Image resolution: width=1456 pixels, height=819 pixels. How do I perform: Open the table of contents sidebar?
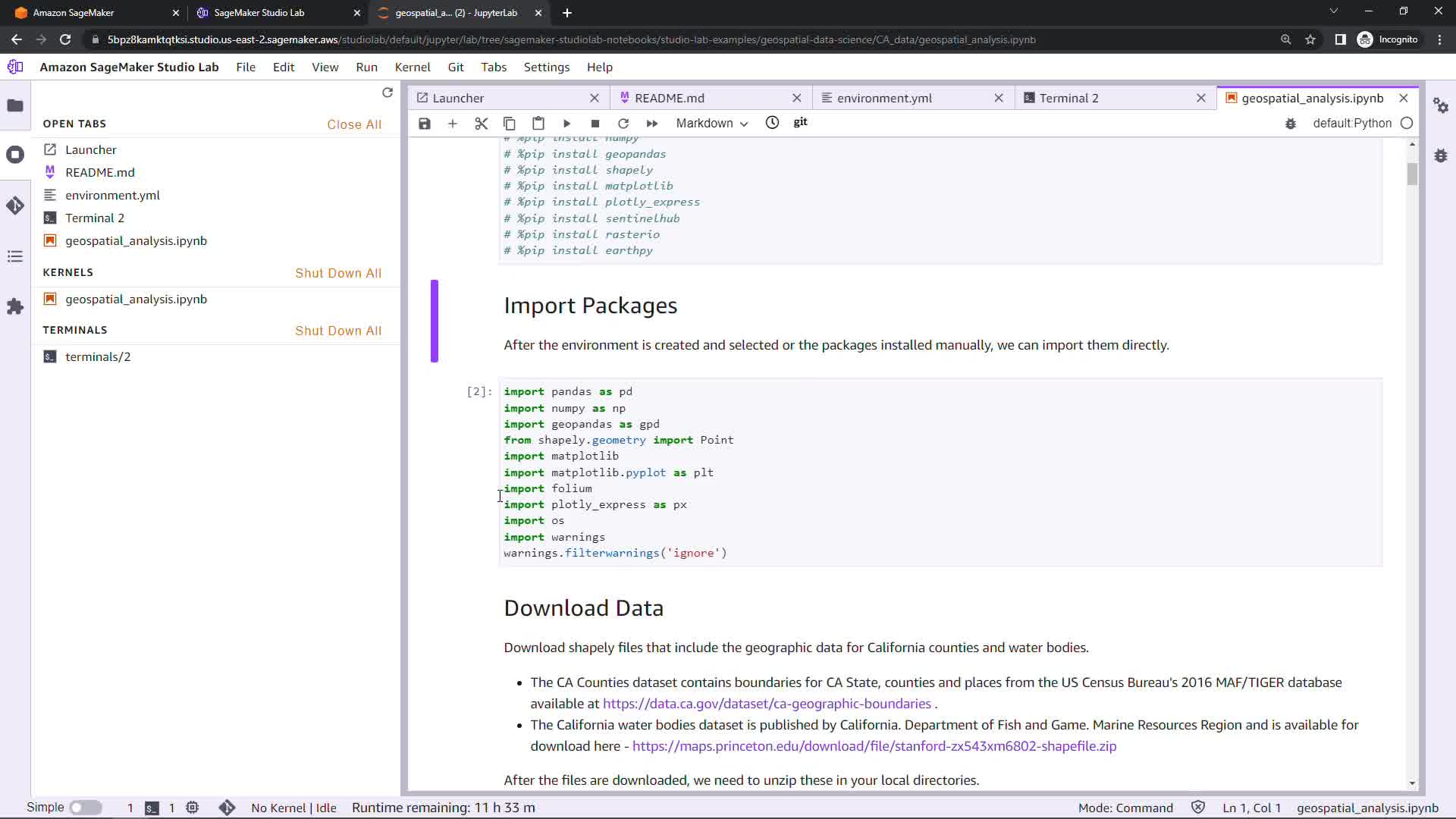(x=15, y=256)
